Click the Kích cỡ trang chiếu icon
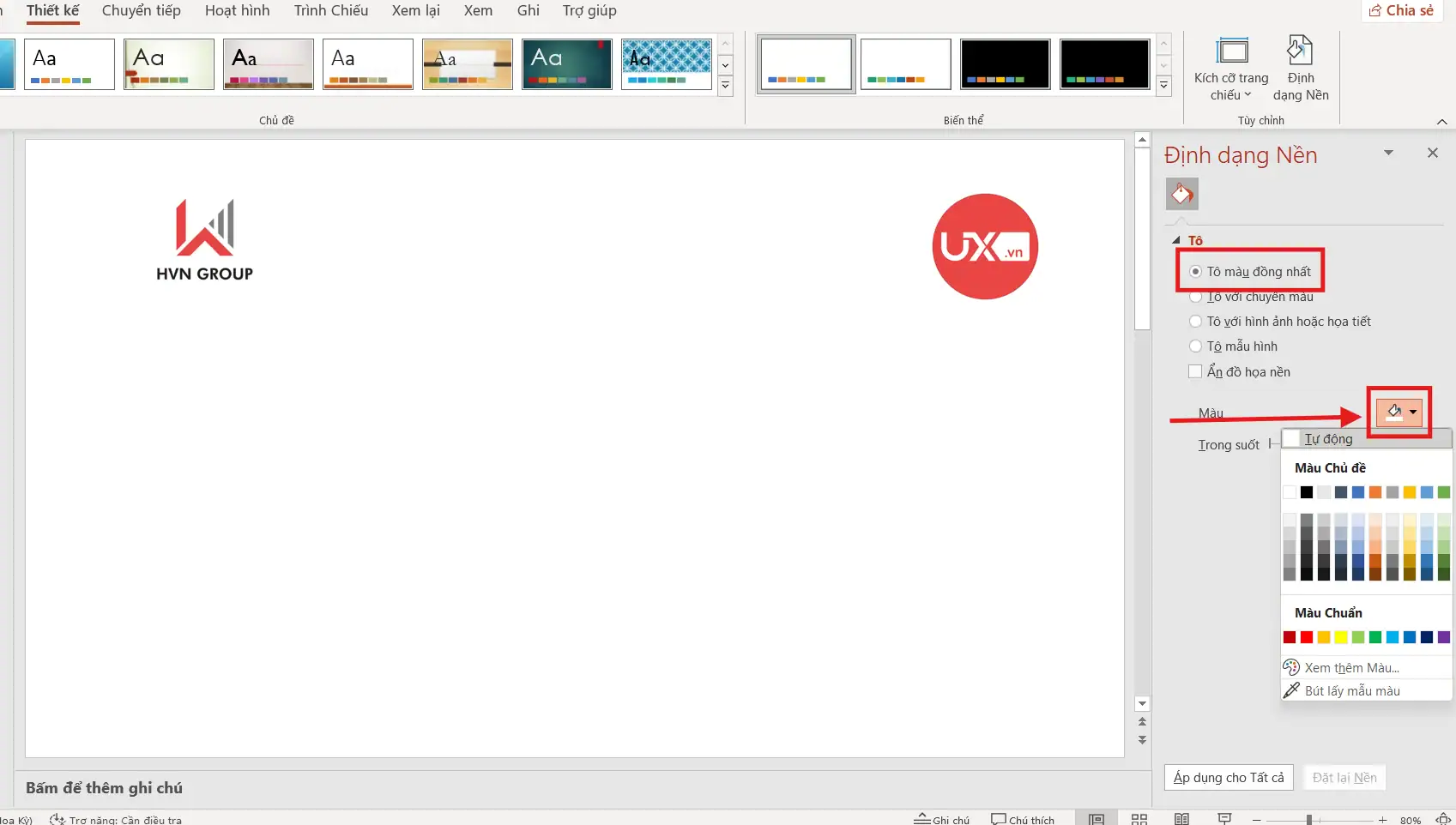The width and height of the screenshot is (1456, 825). tap(1232, 52)
